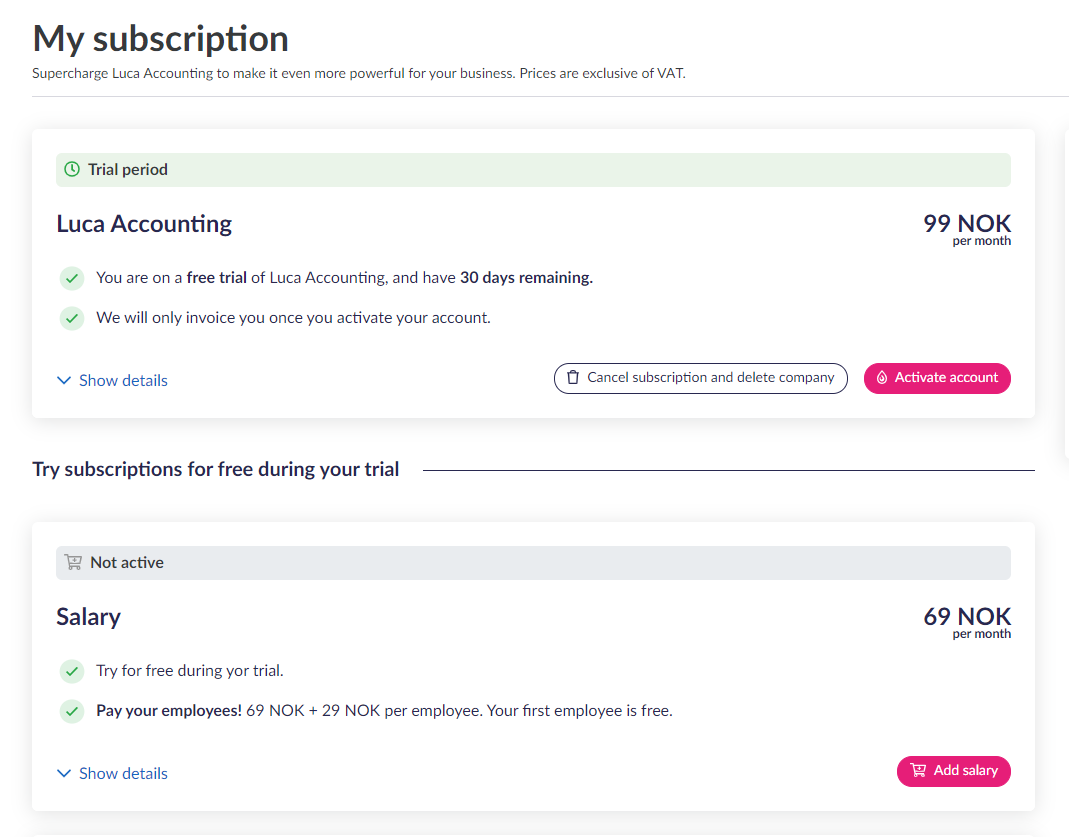The image size is (1069, 837).
Task: Click the cart icon beside Not active
Action: [73, 563]
